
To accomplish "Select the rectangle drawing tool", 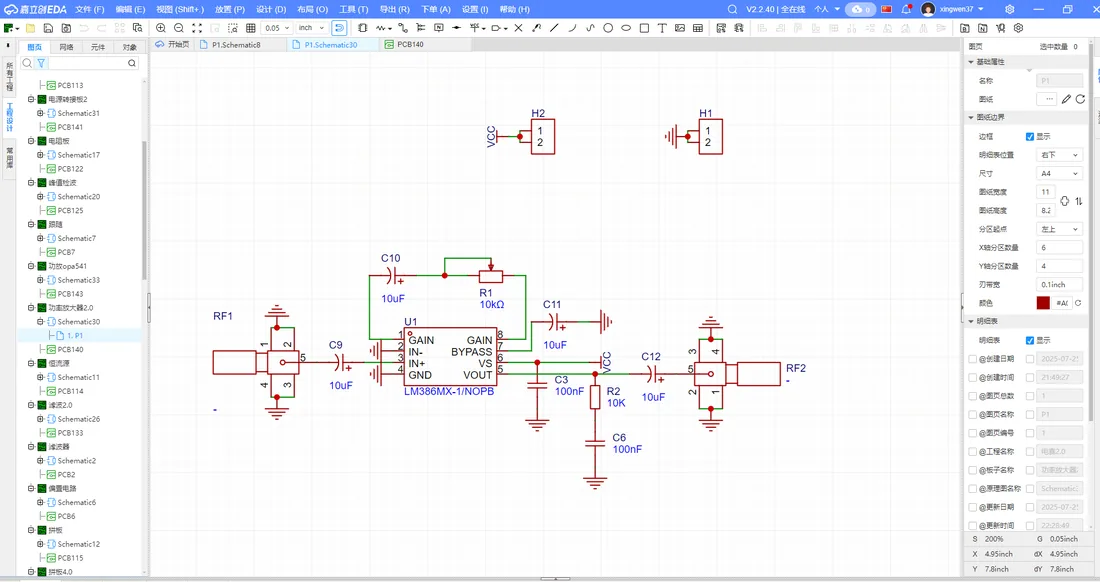I will 644,28.
